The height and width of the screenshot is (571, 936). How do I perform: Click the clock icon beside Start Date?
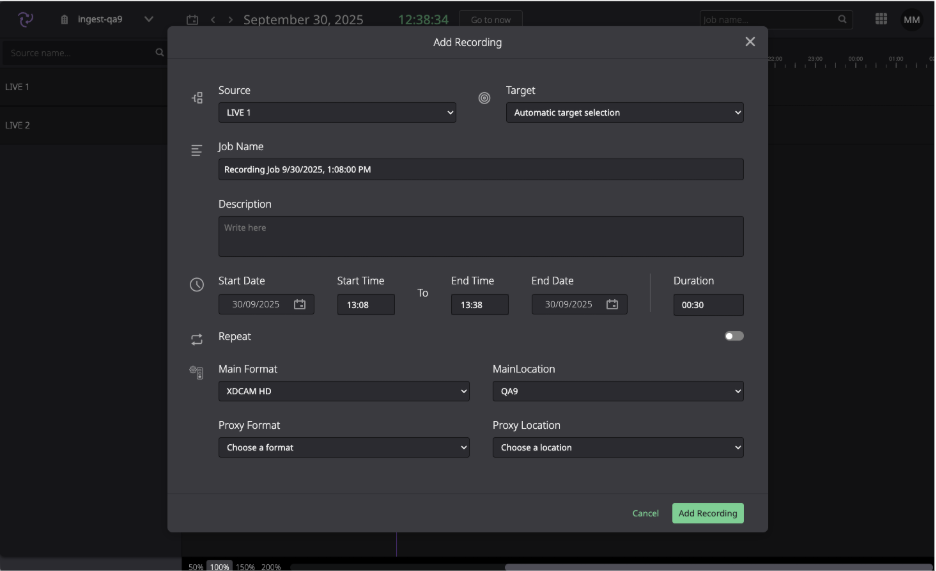click(196, 285)
